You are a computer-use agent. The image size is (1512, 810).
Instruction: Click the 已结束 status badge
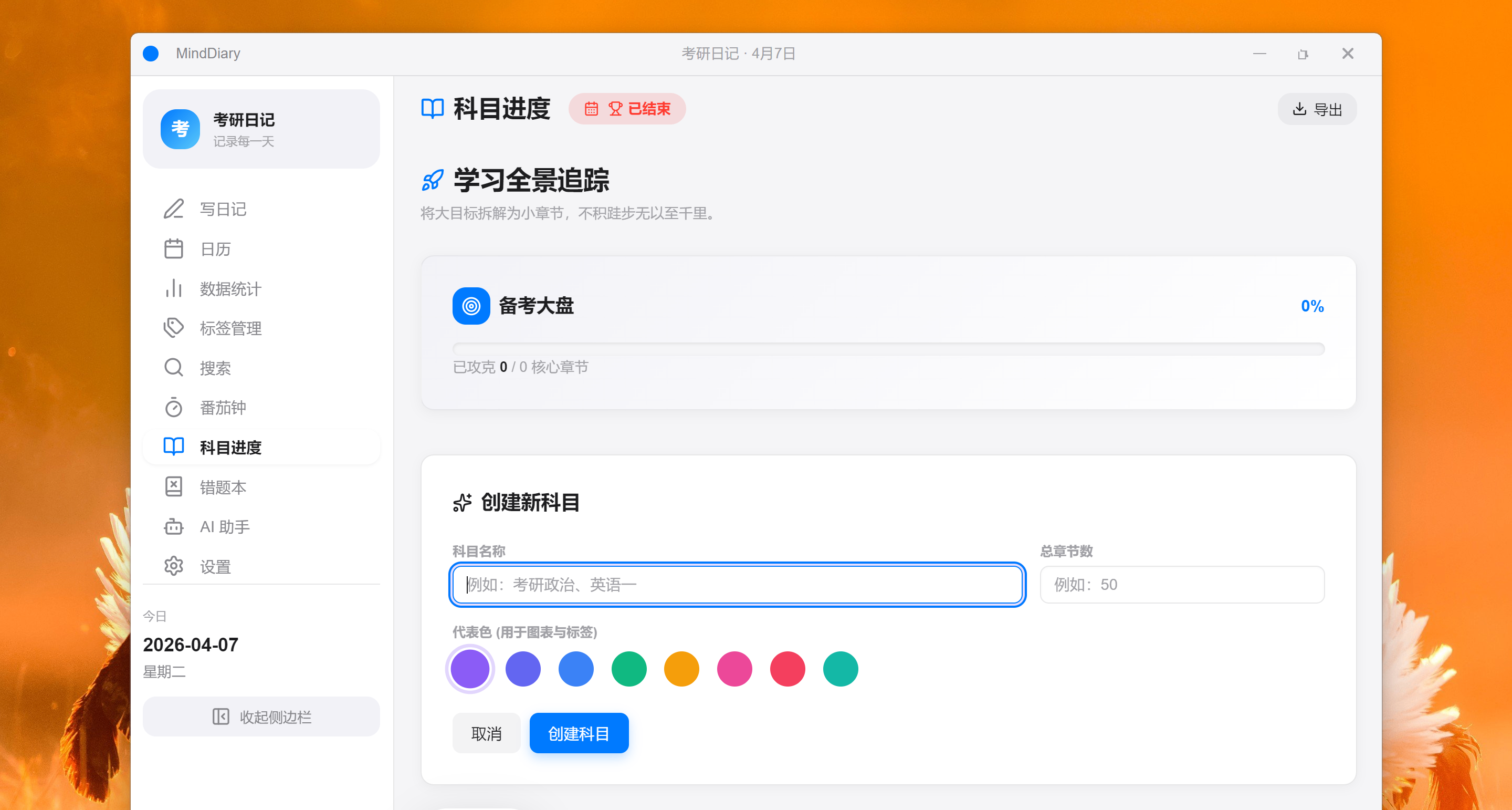(627, 109)
